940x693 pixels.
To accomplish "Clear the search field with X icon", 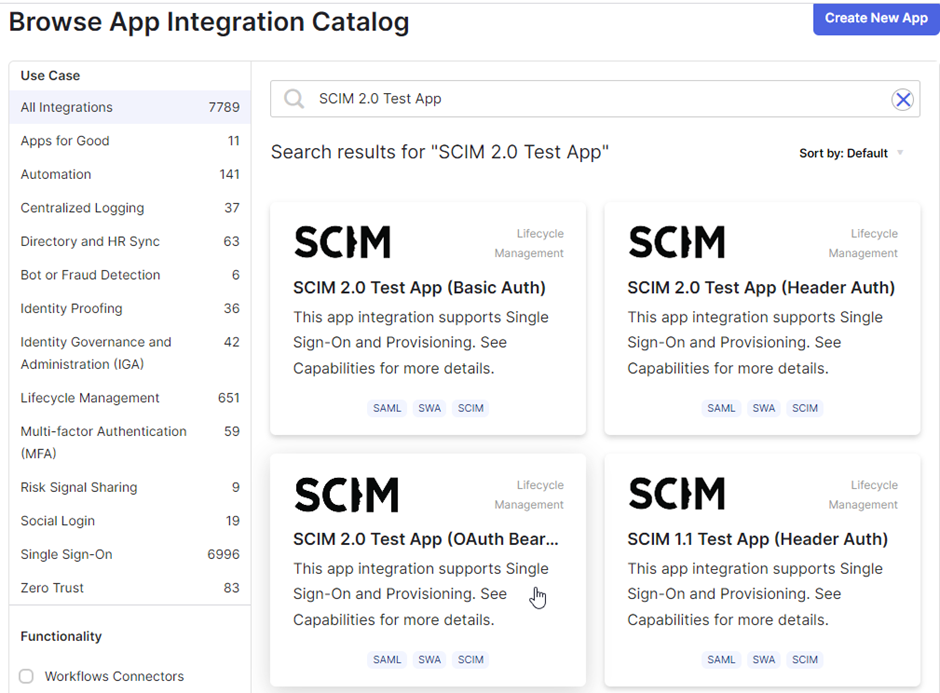I will pyautogui.click(x=902, y=99).
